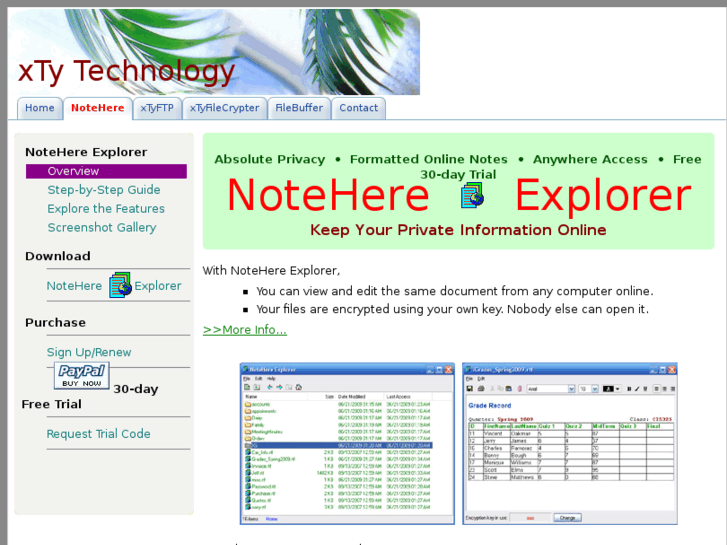This screenshot has height=545, width=727.
Task: Open the Contact tab
Action: pyautogui.click(x=358, y=108)
